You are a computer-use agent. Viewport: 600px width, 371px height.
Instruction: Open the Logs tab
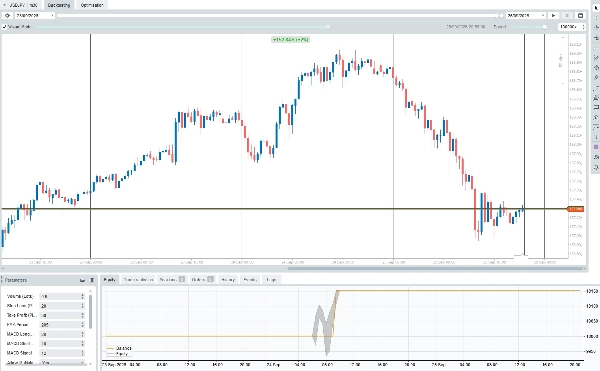pyautogui.click(x=271, y=280)
